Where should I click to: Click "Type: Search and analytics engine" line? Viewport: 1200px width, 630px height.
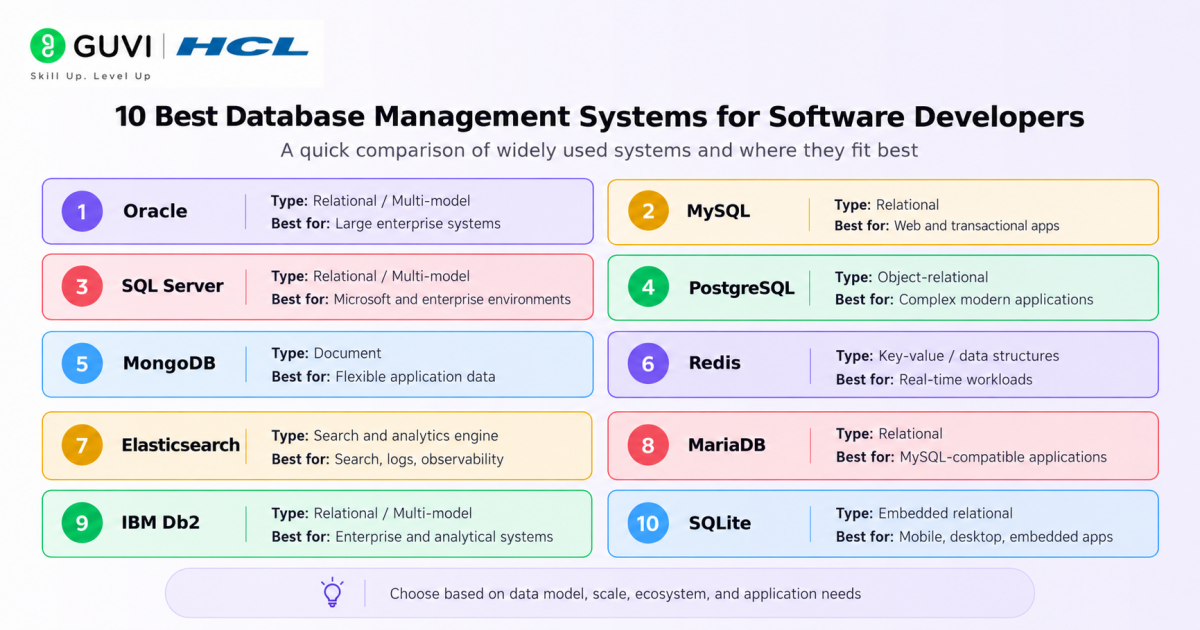tap(385, 436)
